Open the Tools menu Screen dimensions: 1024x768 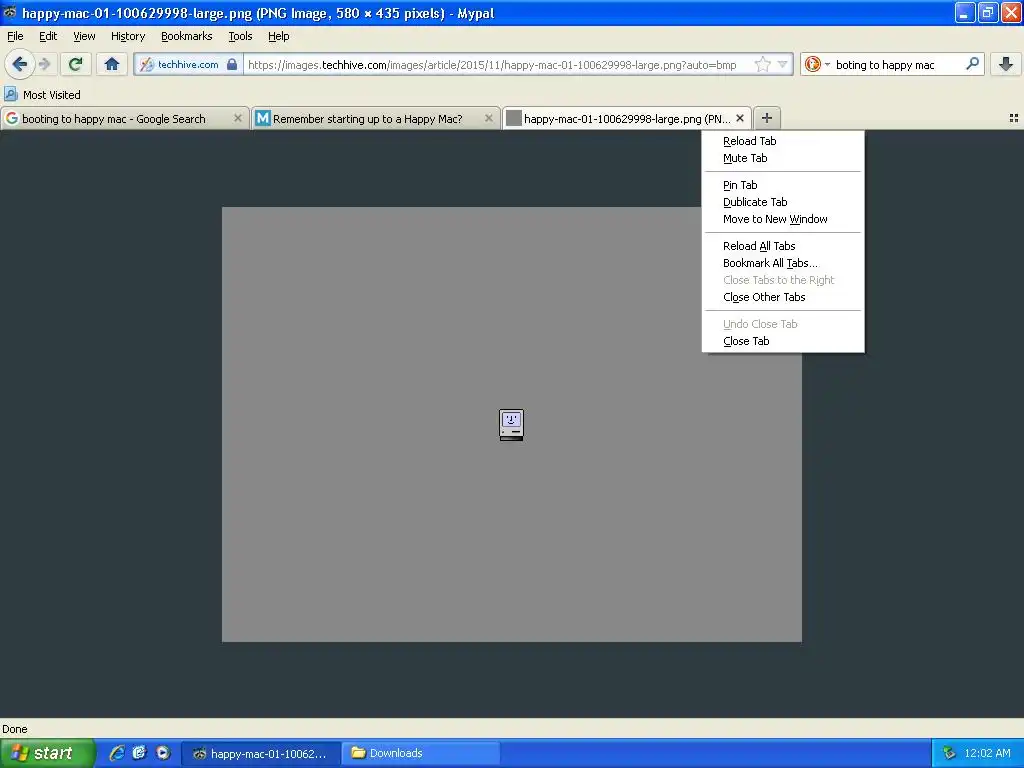pos(240,36)
